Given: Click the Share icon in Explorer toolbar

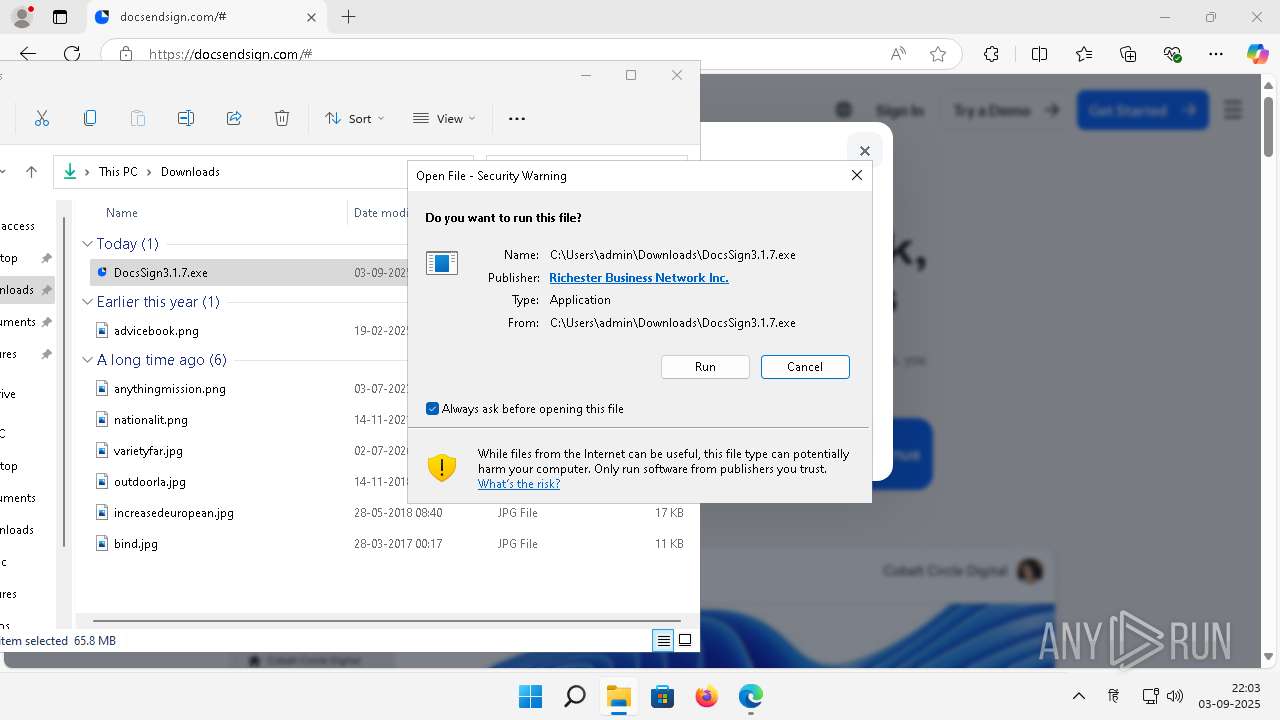Looking at the screenshot, I should click(x=234, y=118).
